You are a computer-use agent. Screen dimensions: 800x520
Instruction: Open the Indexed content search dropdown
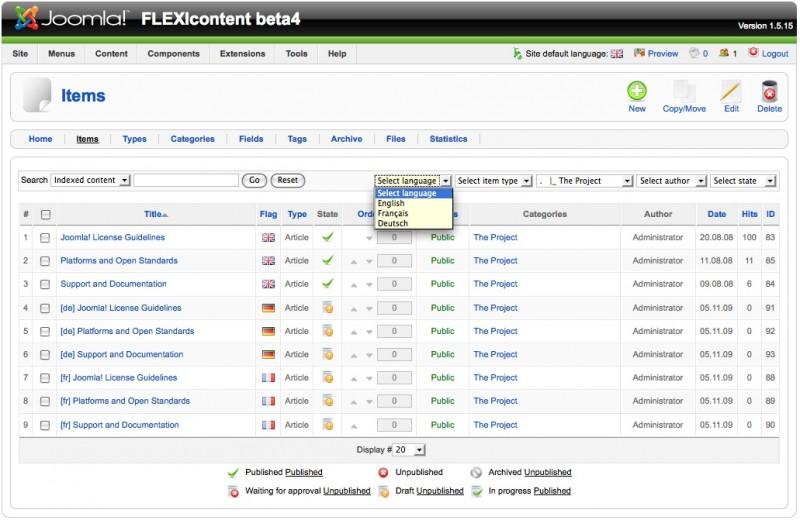point(91,180)
